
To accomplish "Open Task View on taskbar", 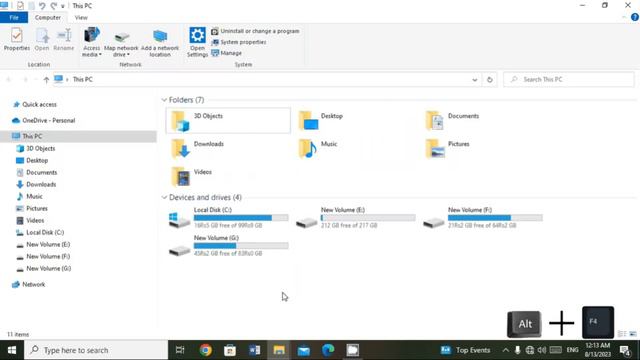I will point(180,350).
